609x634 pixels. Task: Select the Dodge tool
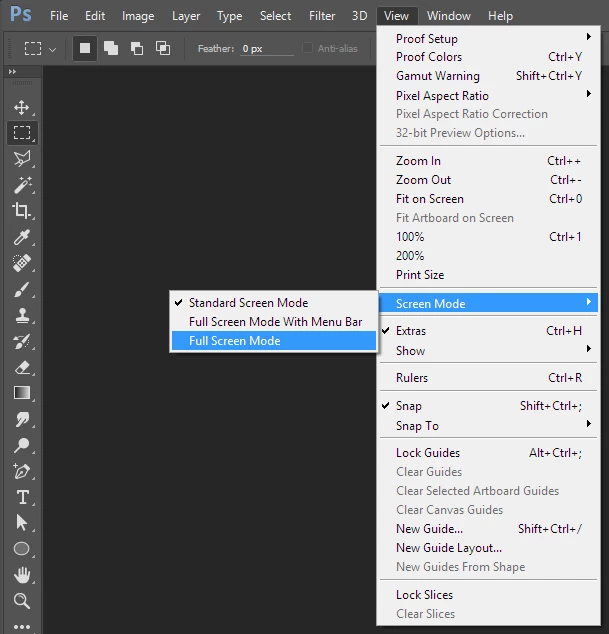point(22,445)
